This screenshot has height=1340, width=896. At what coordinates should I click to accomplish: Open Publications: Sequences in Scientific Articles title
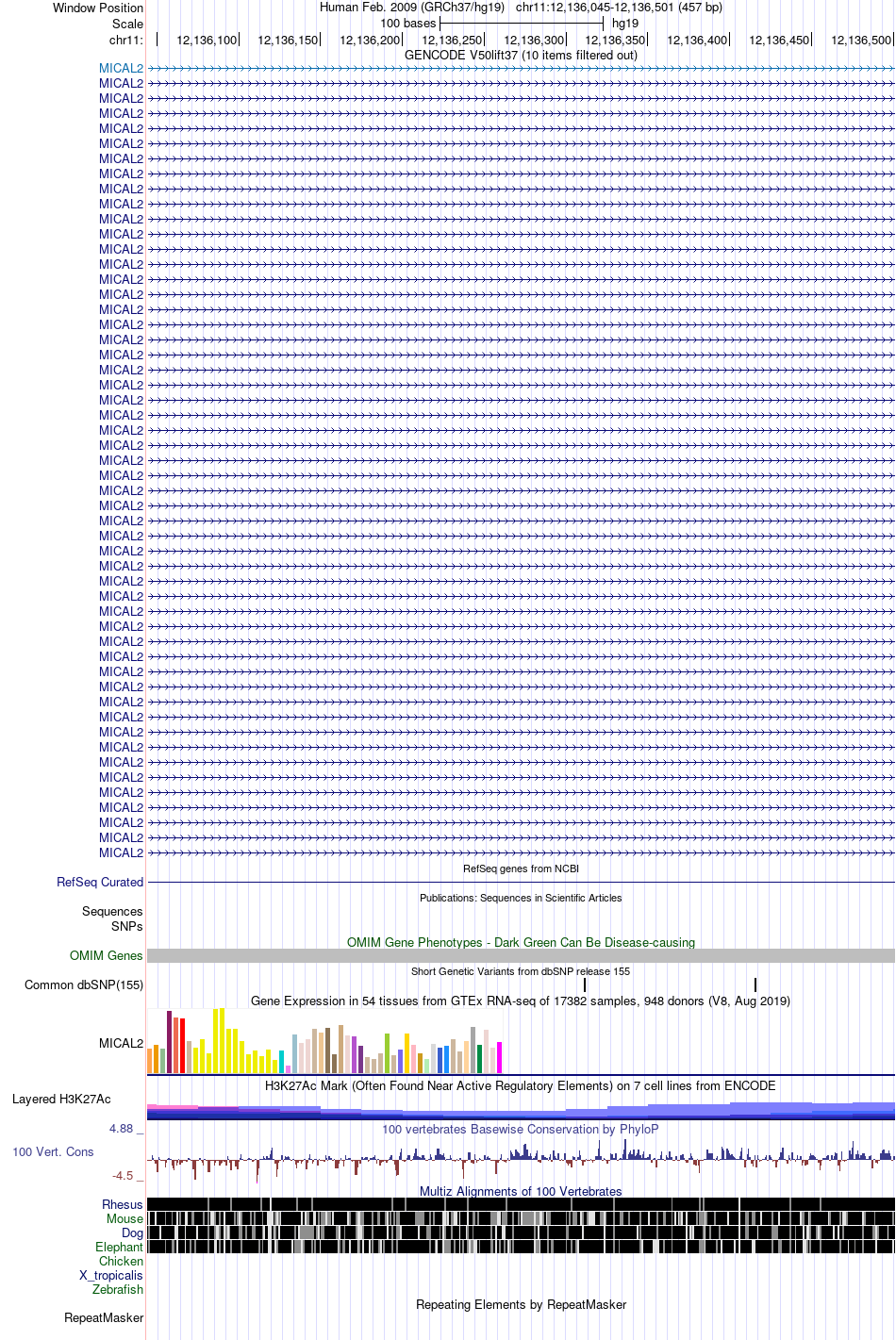pos(521,898)
